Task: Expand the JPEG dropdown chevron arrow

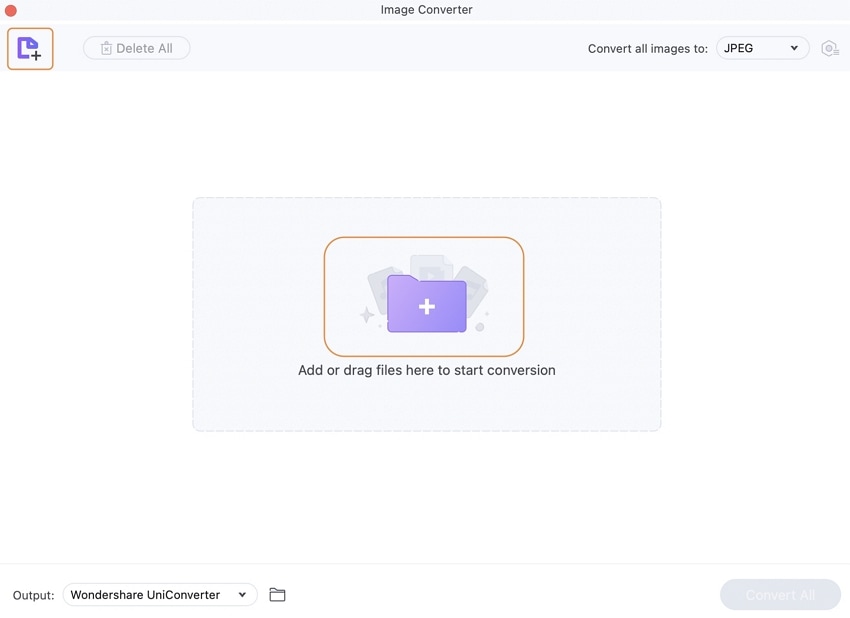Action: tap(794, 48)
